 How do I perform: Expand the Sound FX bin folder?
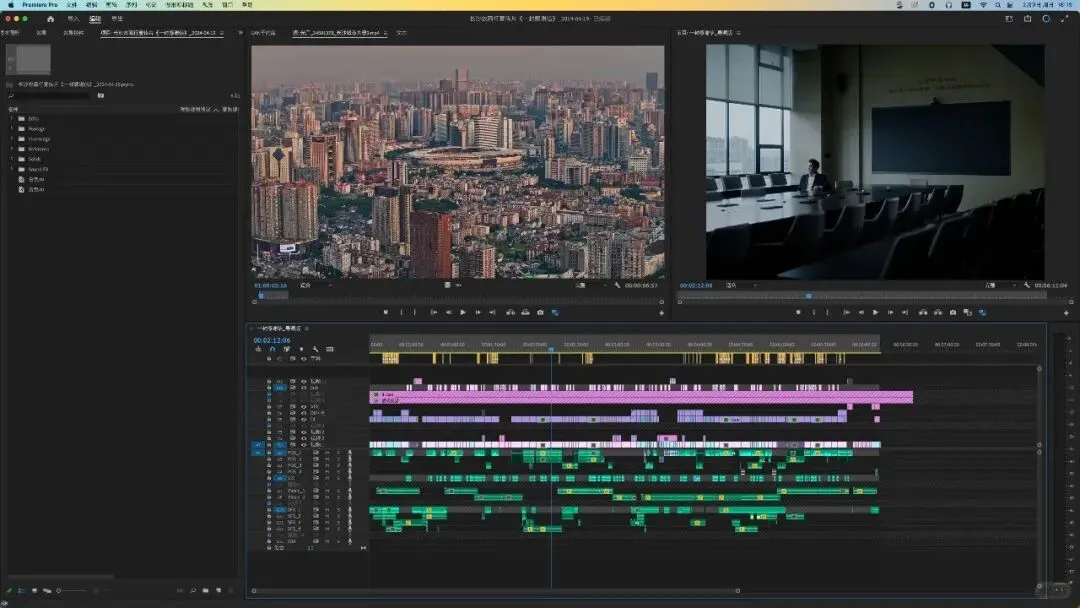coord(11,169)
